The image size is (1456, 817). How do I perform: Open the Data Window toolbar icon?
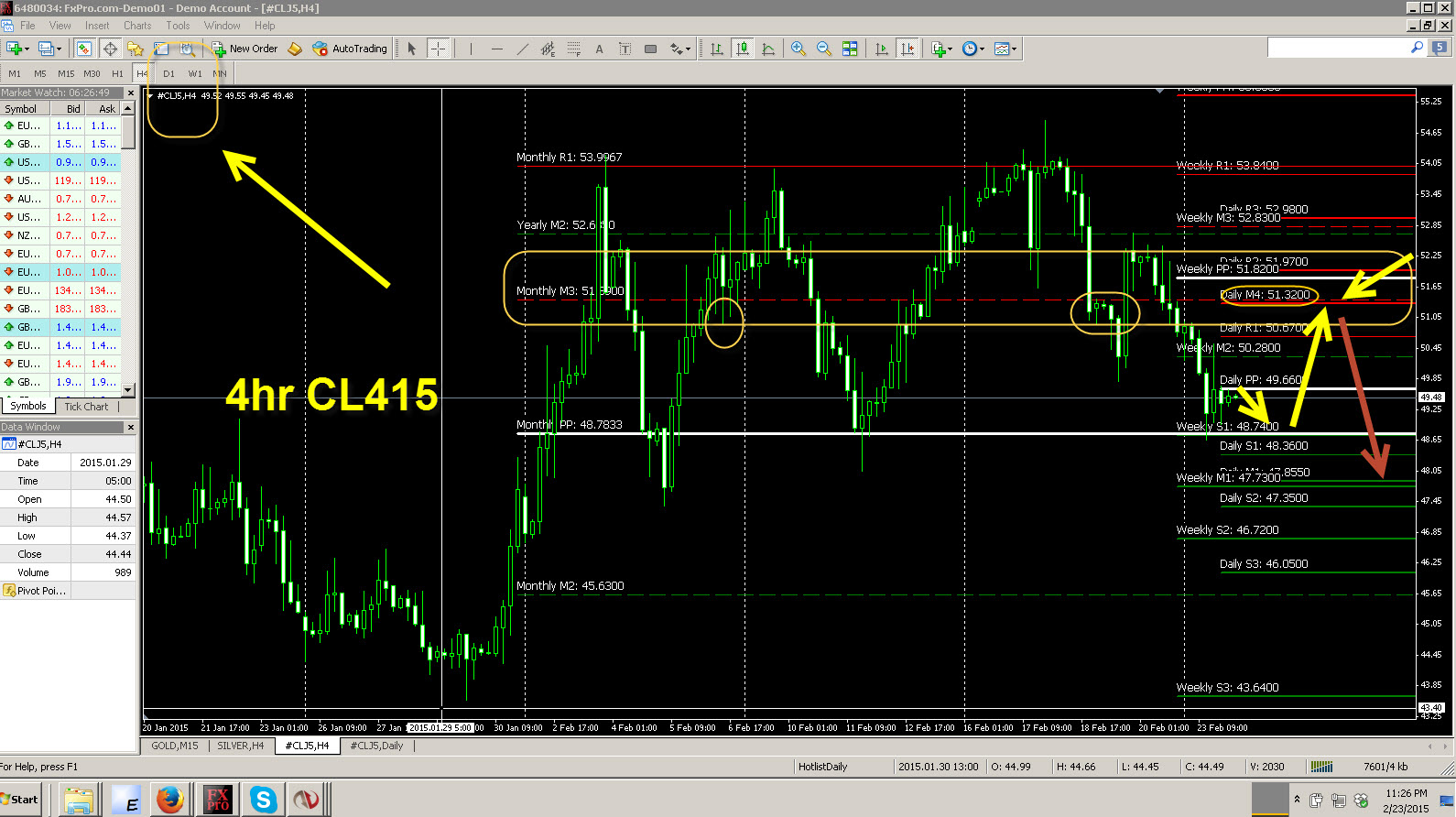(x=110, y=49)
